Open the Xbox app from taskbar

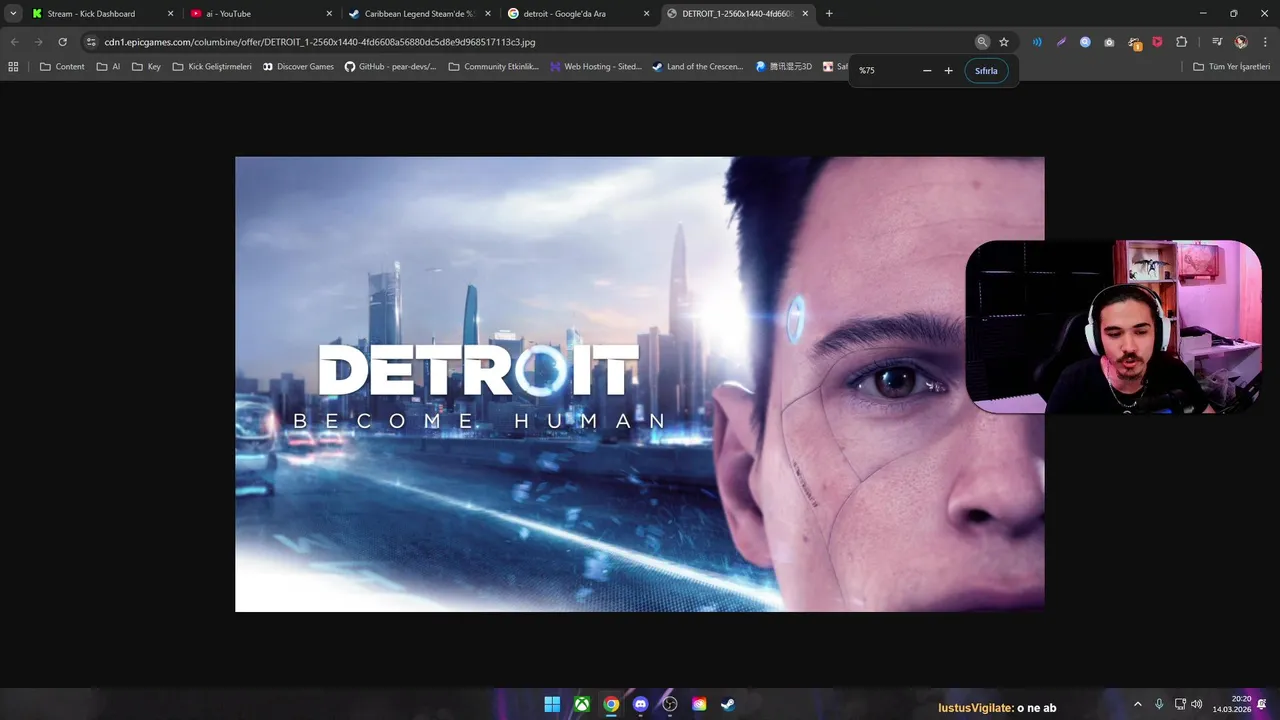coord(581,704)
